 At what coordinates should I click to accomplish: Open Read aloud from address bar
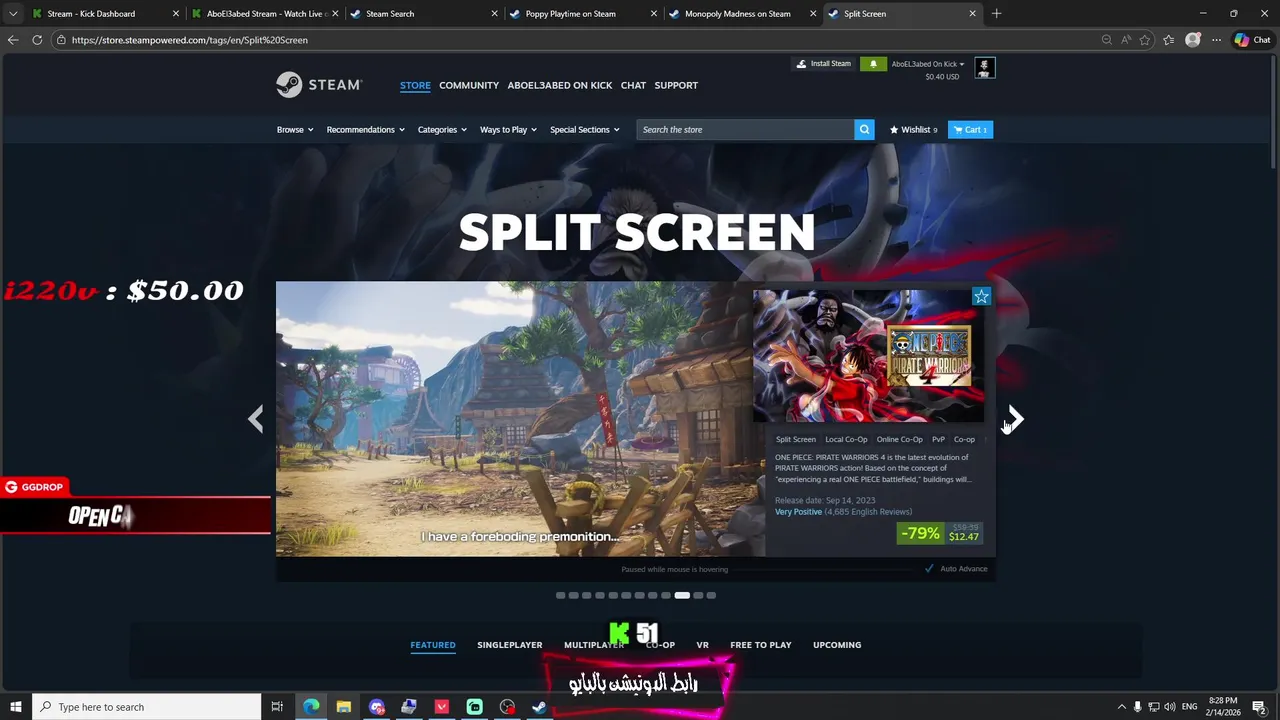coord(1126,40)
